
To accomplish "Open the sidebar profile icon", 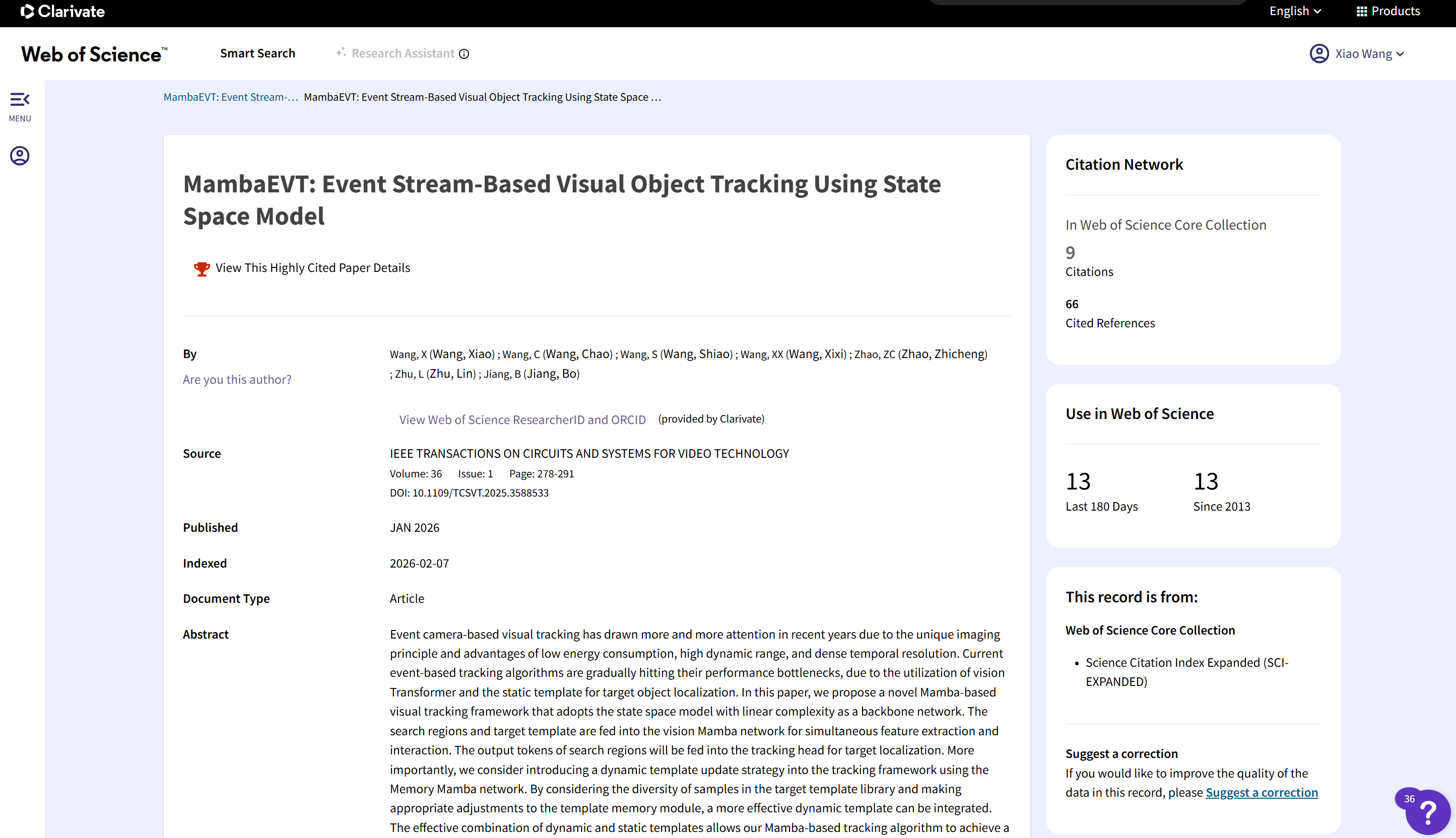I will point(20,156).
